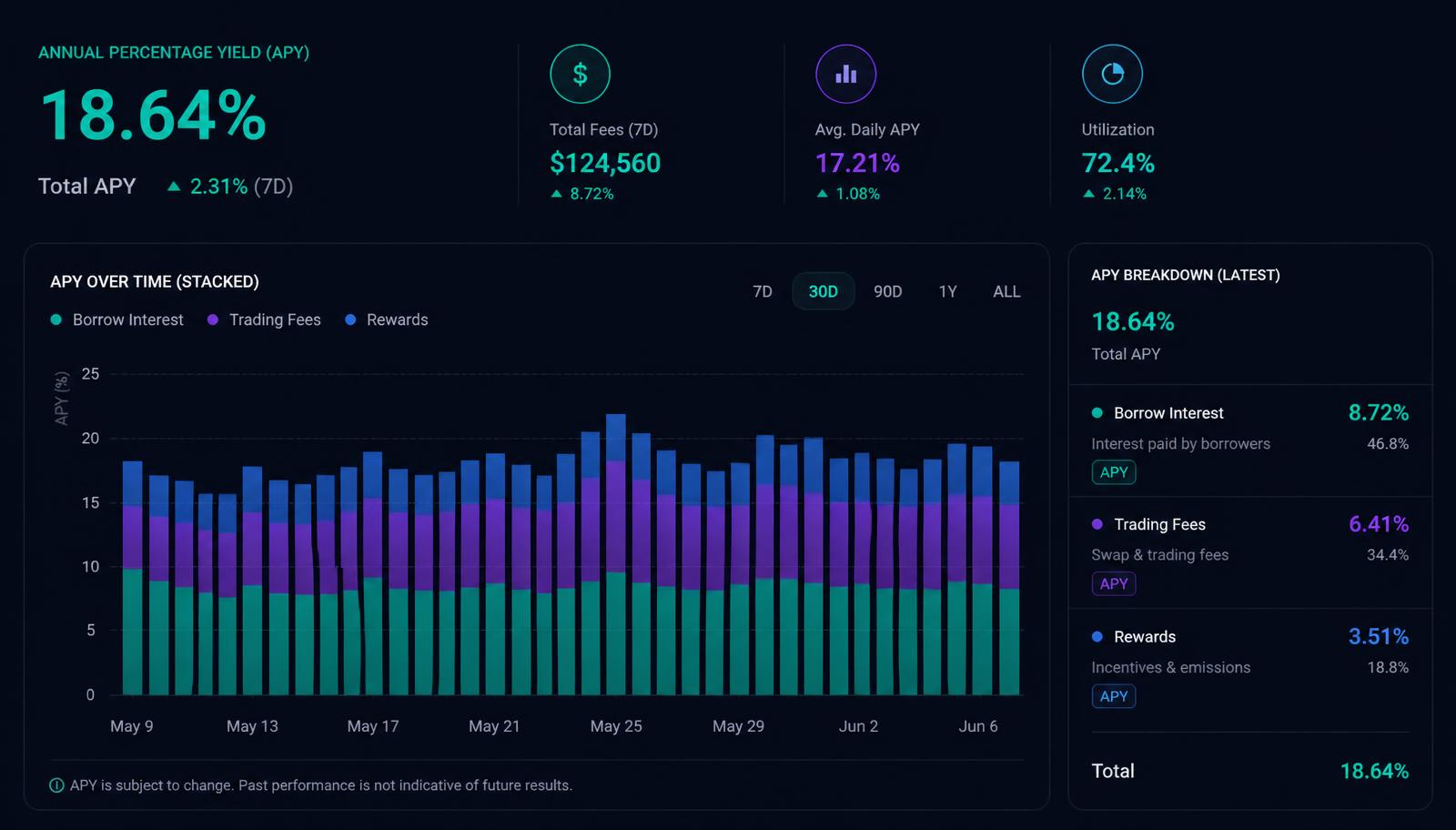Click the 72.4% Utilization value
The width and height of the screenshot is (1456, 830).
[x=1117, y=163]
